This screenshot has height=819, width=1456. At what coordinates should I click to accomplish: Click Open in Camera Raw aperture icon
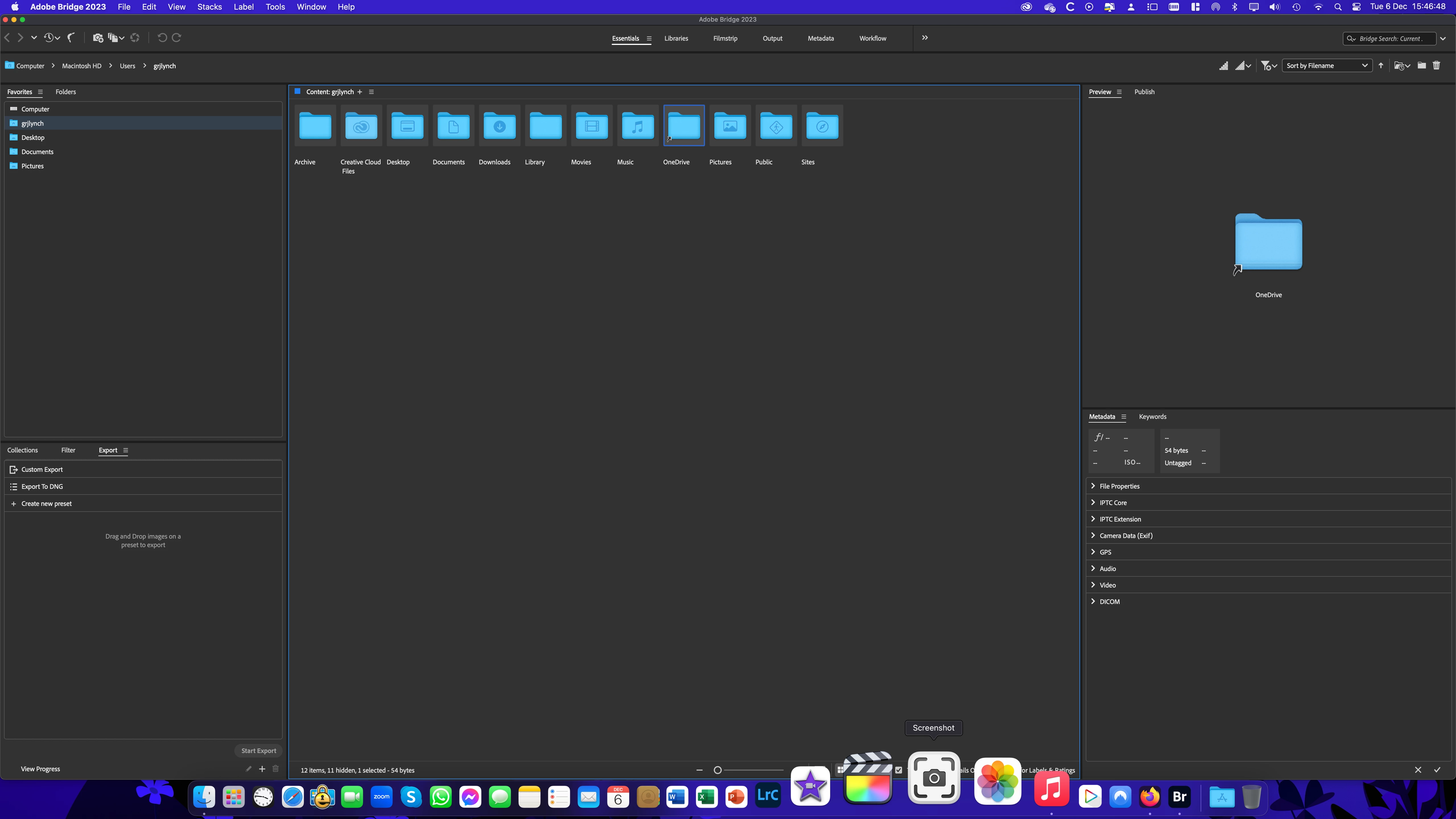coord(135,38)
